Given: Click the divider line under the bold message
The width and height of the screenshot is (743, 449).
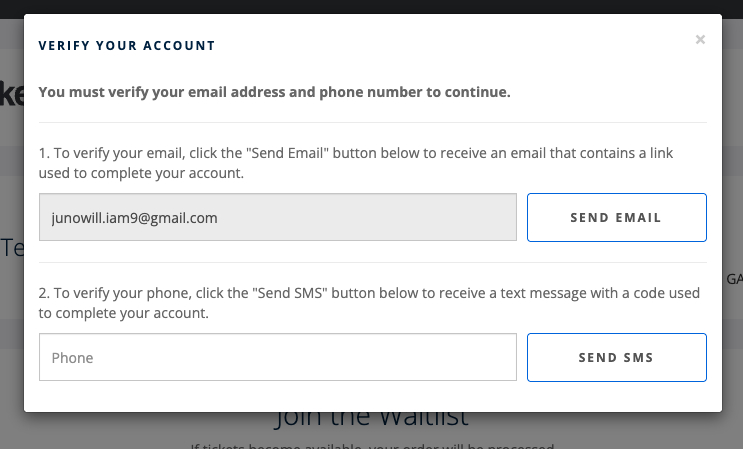Looking at the screenshot, I should (x=372, y=123).
